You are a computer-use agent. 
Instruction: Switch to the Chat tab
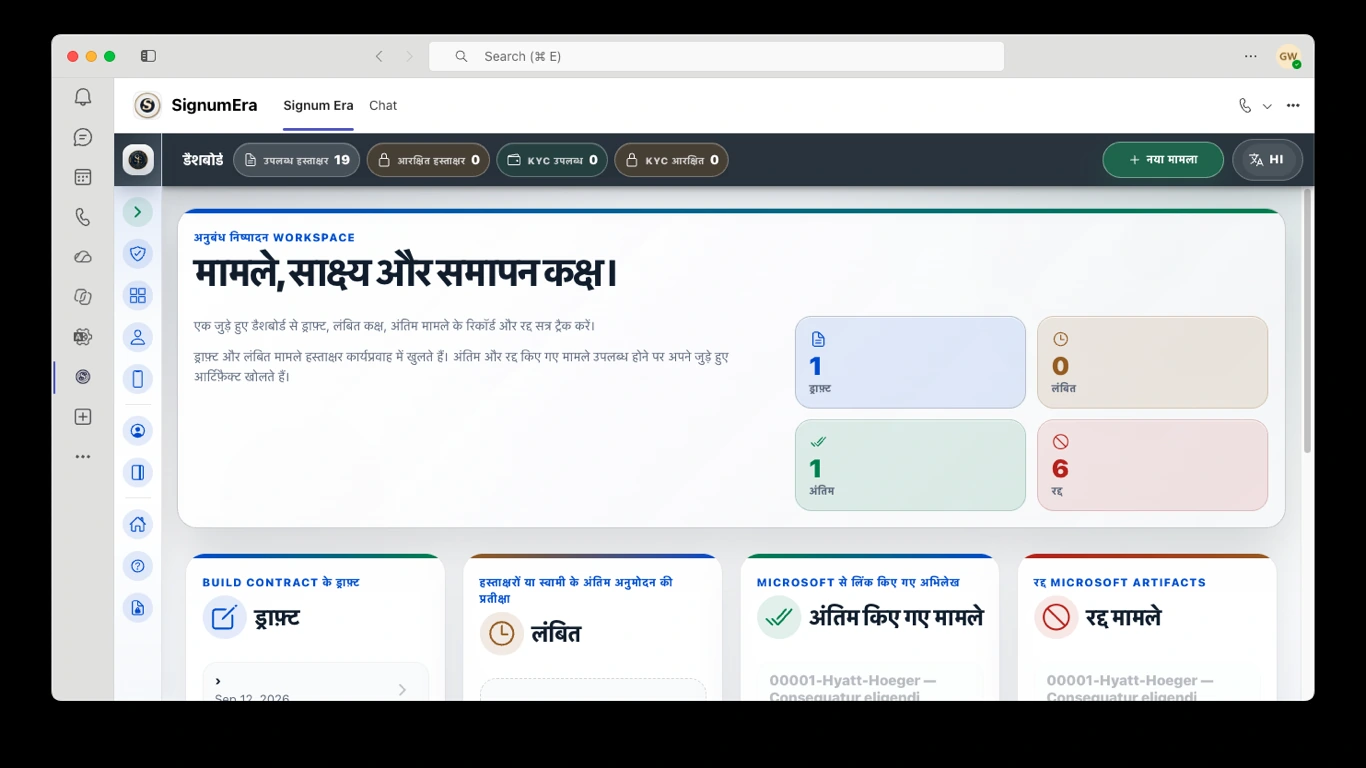tap(383, 105)
